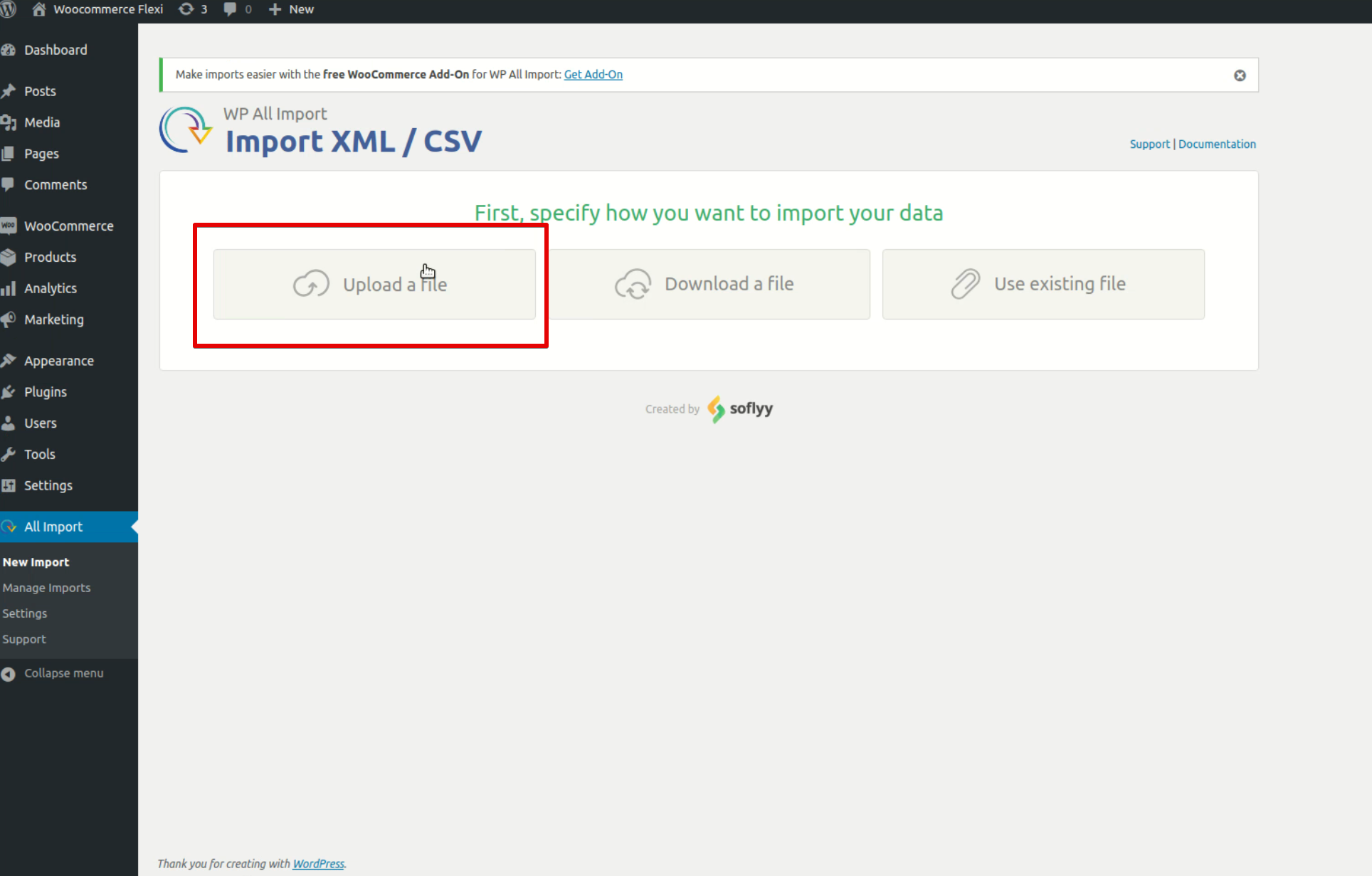Open Manage Imports submenu item
The width and height of the screenshot is (1372, 876).
(x=46, y=588)
